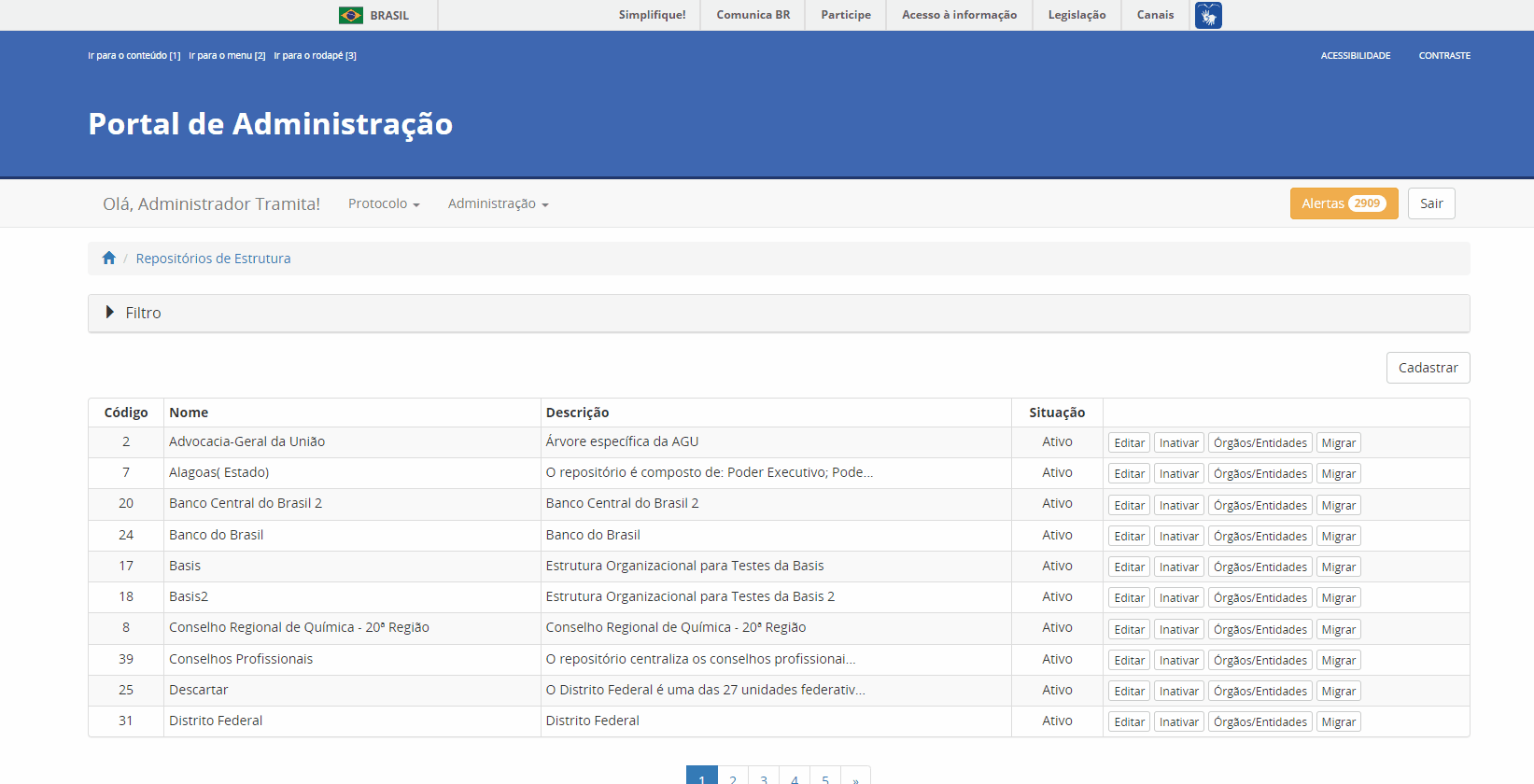Click the Cadastrar button

pyautogui.click(x=1428, y=368)
